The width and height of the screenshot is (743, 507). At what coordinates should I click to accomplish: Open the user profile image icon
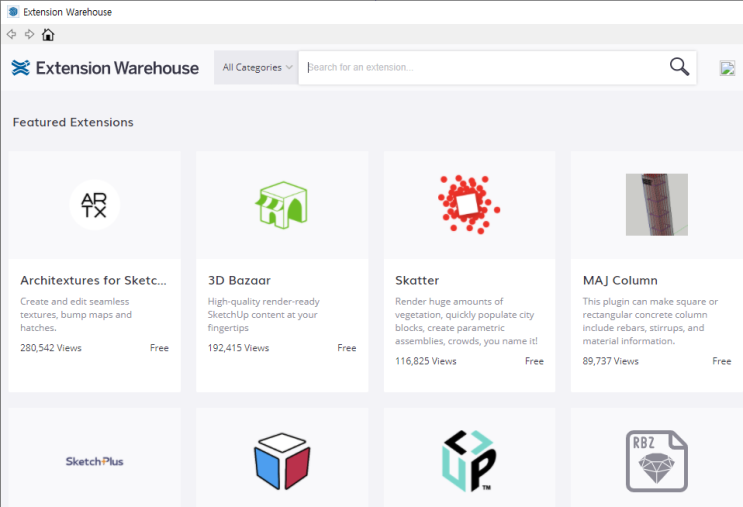pyautogui.click(x=727, y=68)
